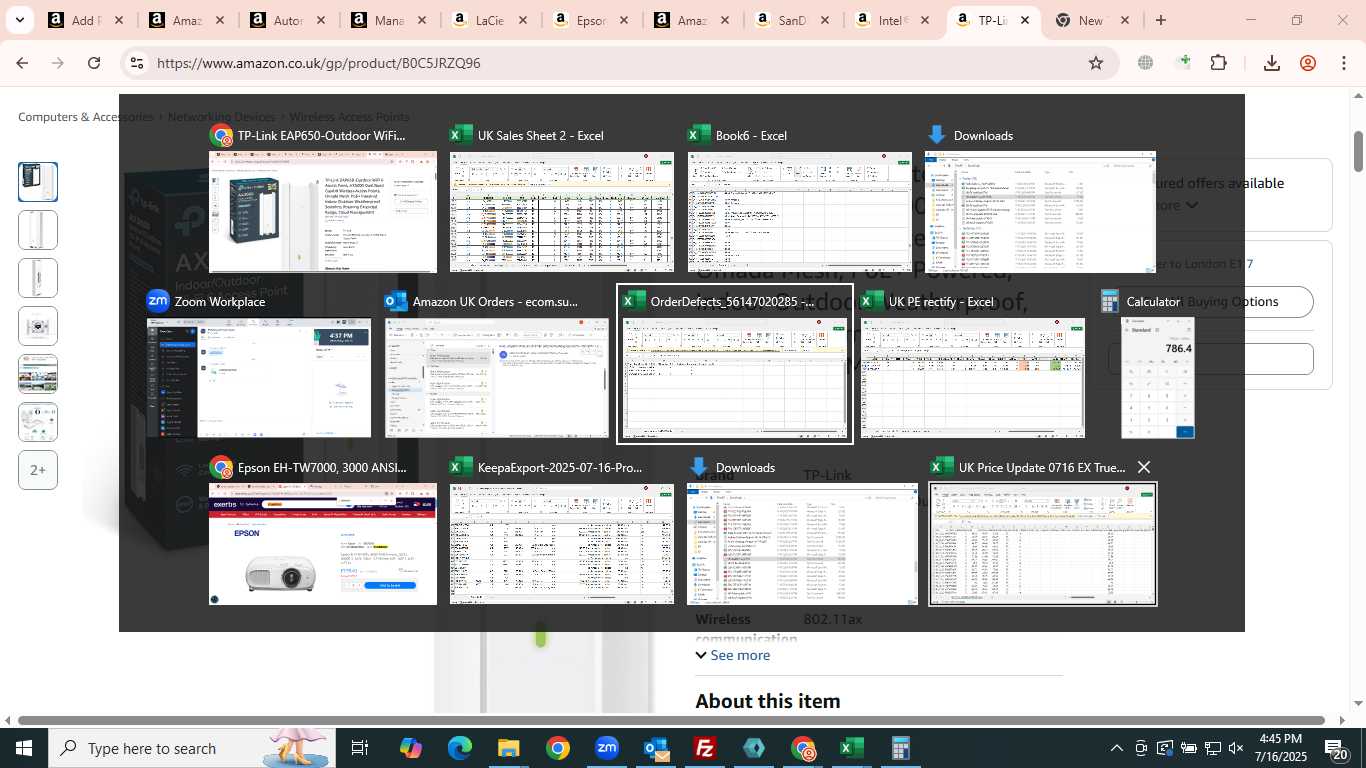Open Chrome downloads icon
Image resolution: width=1366 pixels, height=768 pixels.
click(1272, 63)
